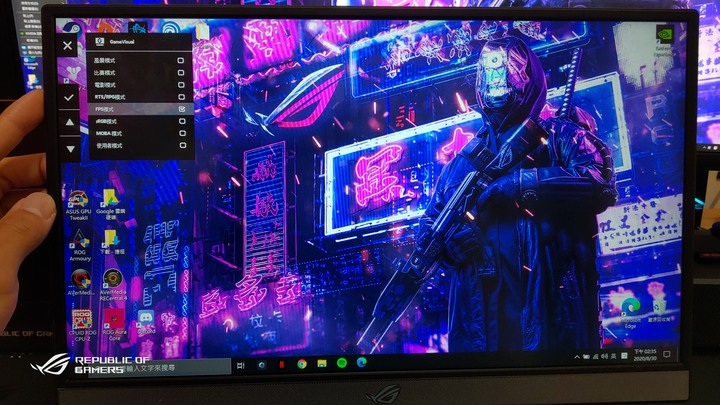Select the AVerMedia RECentral 4 shortcut

113,285
